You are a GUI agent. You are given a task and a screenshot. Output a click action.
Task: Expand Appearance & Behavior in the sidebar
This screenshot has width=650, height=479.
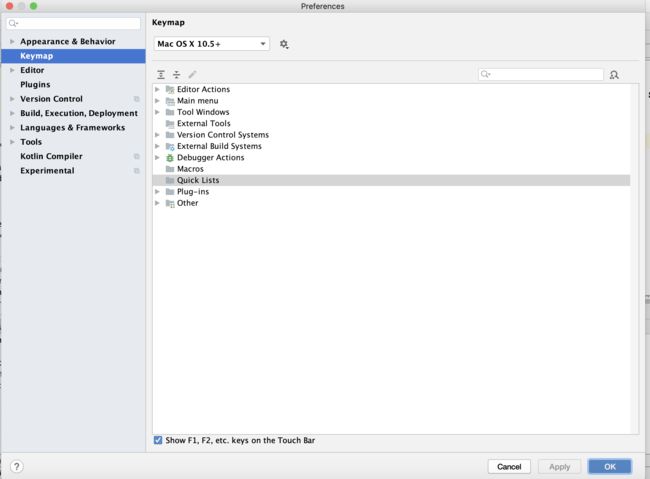tap(12, 41)
